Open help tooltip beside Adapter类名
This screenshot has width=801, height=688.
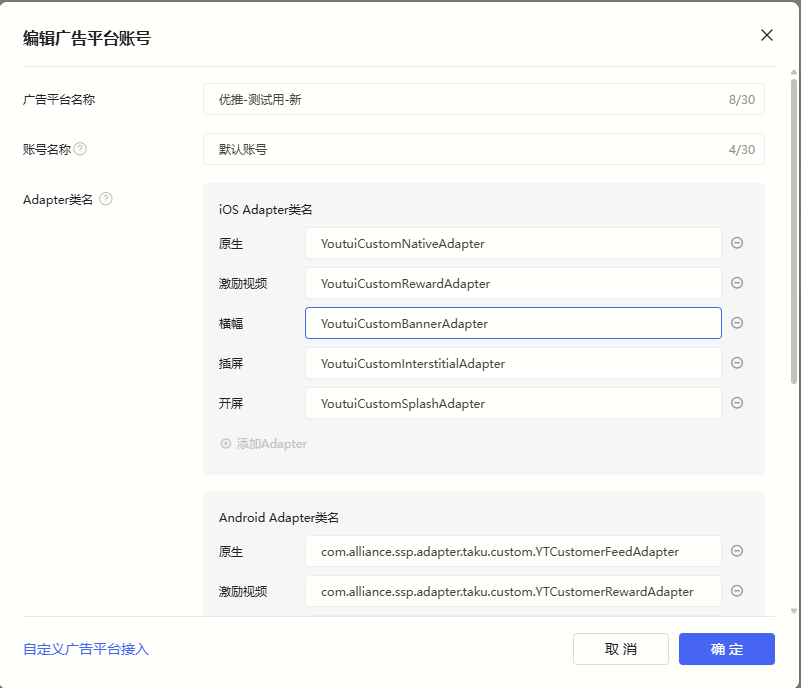coord(106,199)
